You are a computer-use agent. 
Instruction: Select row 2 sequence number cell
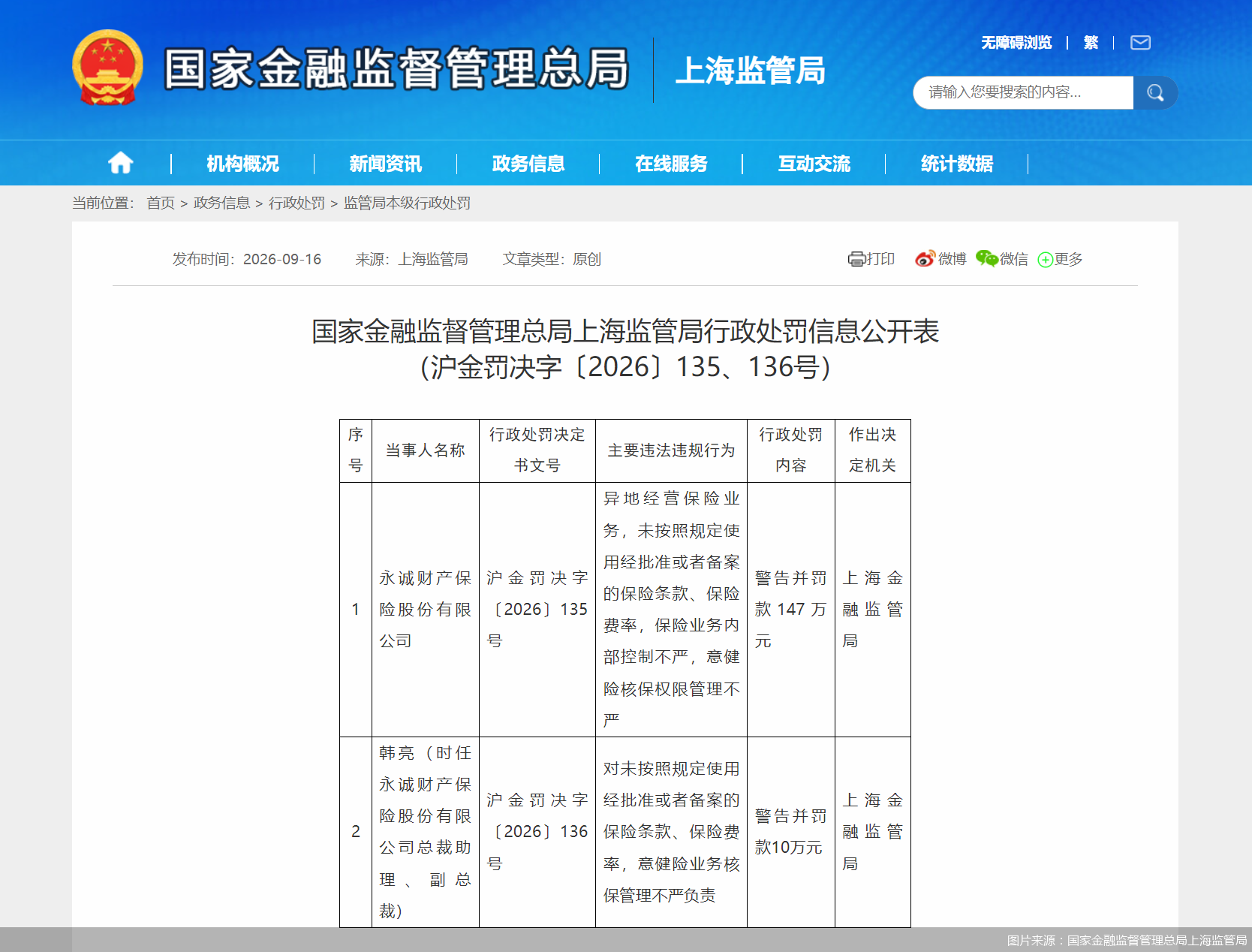pos(356,832)
